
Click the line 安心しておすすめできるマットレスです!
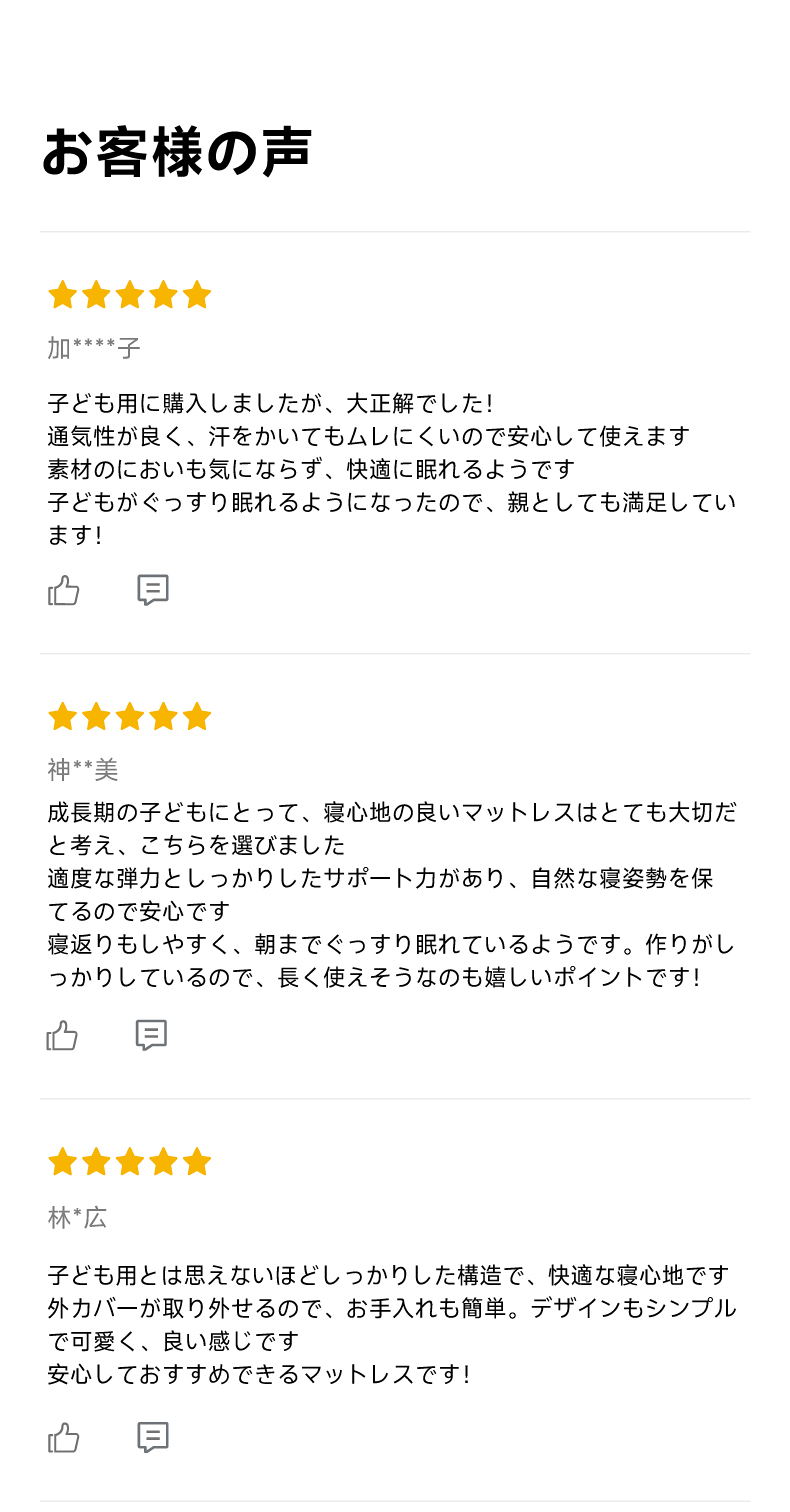259,1374
